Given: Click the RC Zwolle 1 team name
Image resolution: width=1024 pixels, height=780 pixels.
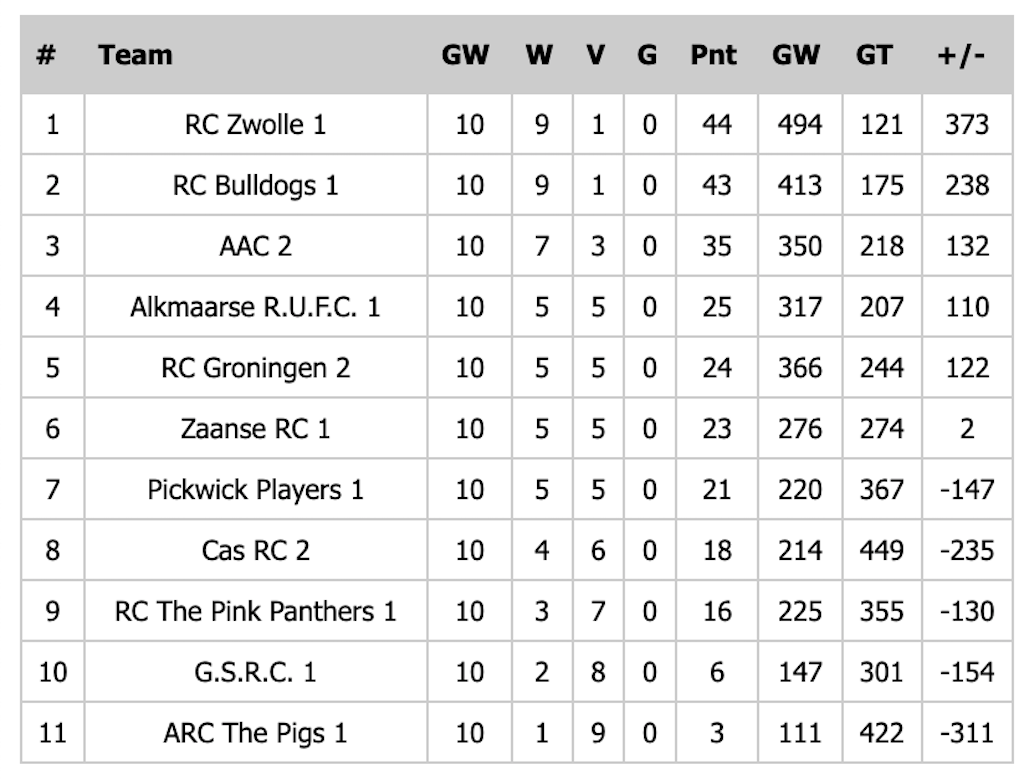Looking at the screenshot, I should [x=255, y=125].
